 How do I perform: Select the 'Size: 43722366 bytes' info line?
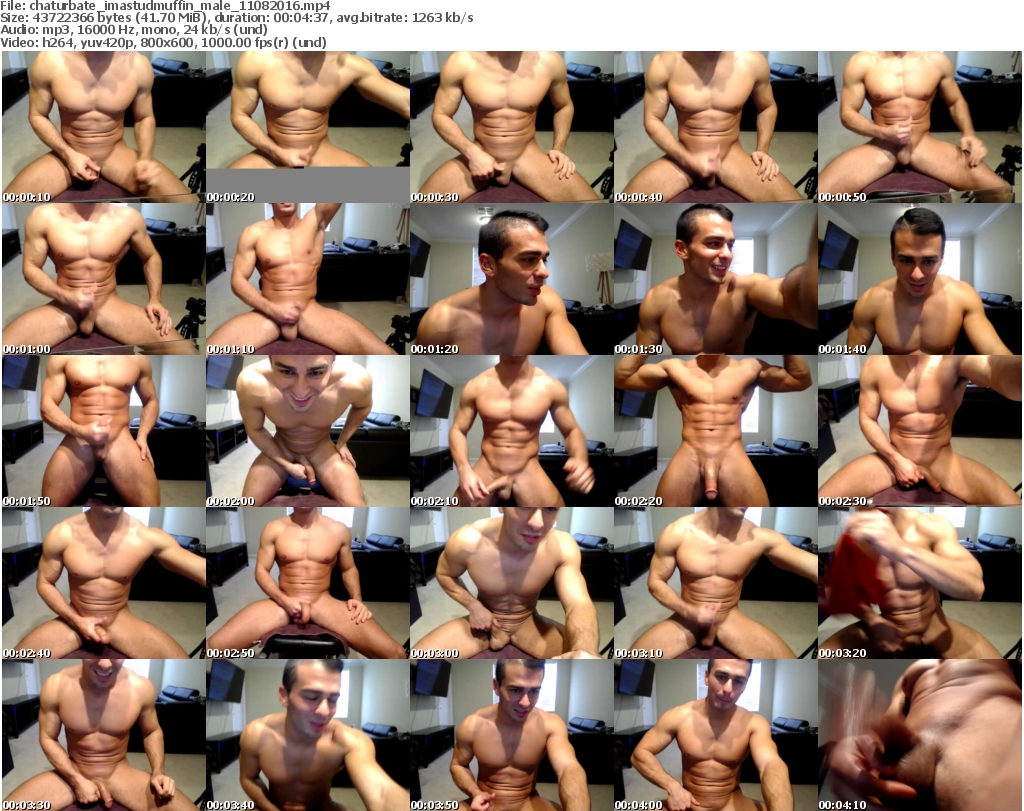tap(236, 18)
